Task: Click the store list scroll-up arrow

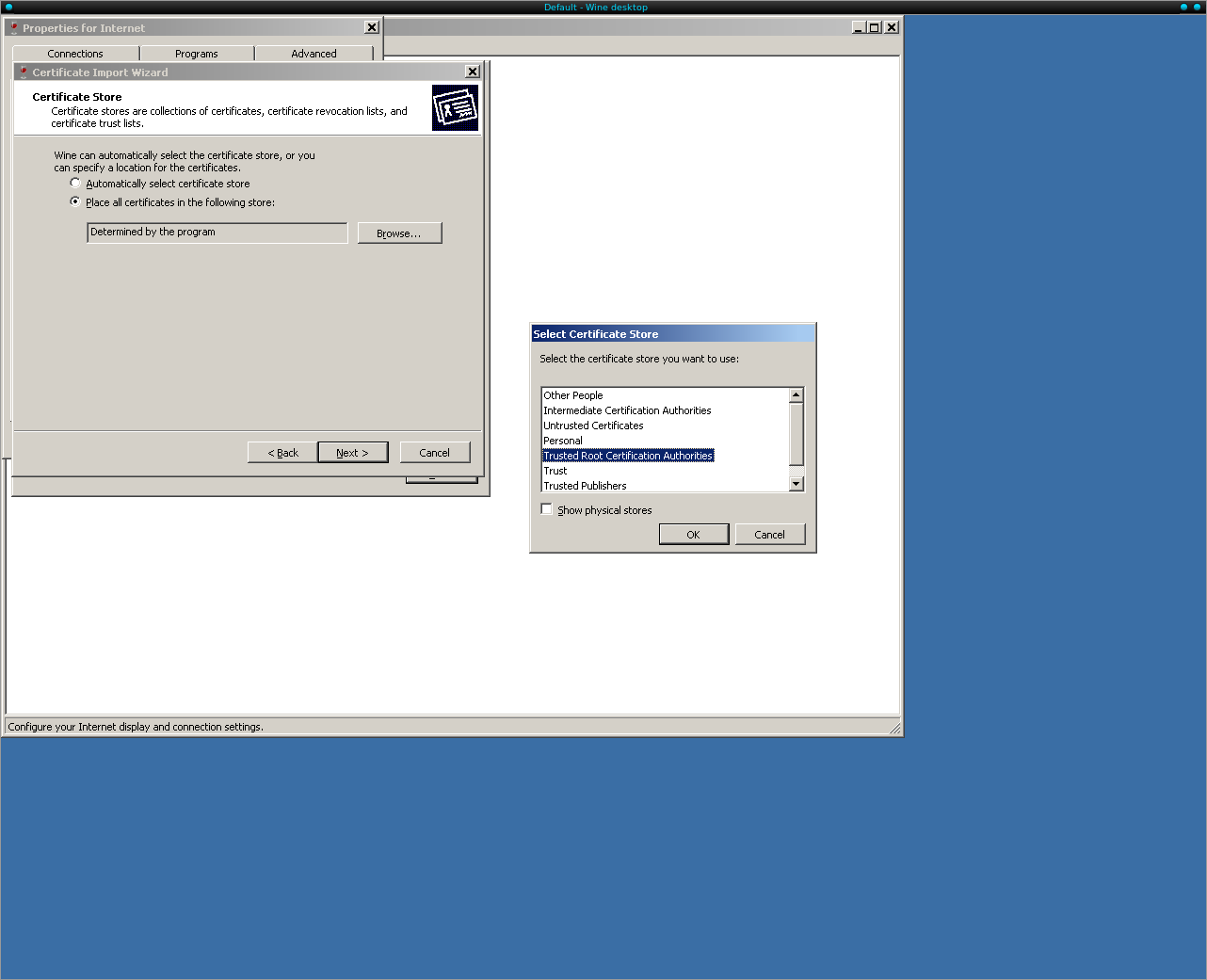Action: [797, 395]
